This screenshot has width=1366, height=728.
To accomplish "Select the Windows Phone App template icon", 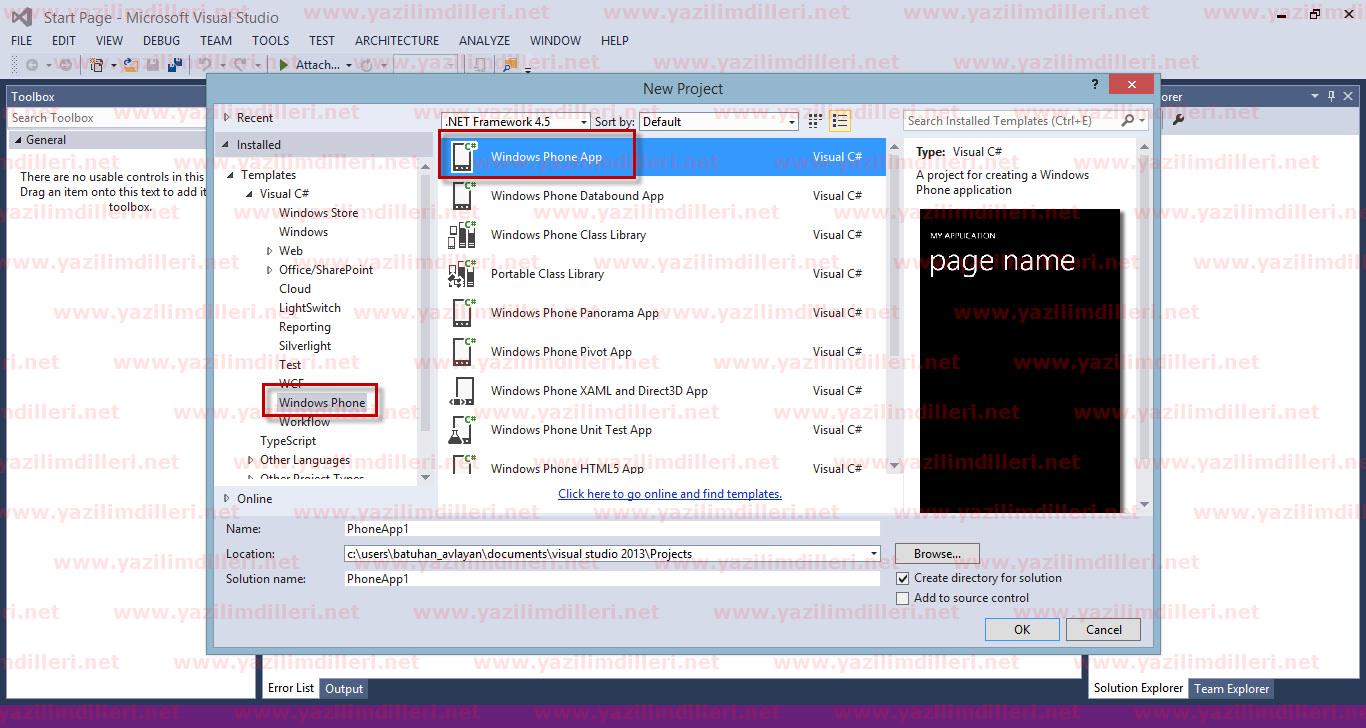I will pos(462,157).
